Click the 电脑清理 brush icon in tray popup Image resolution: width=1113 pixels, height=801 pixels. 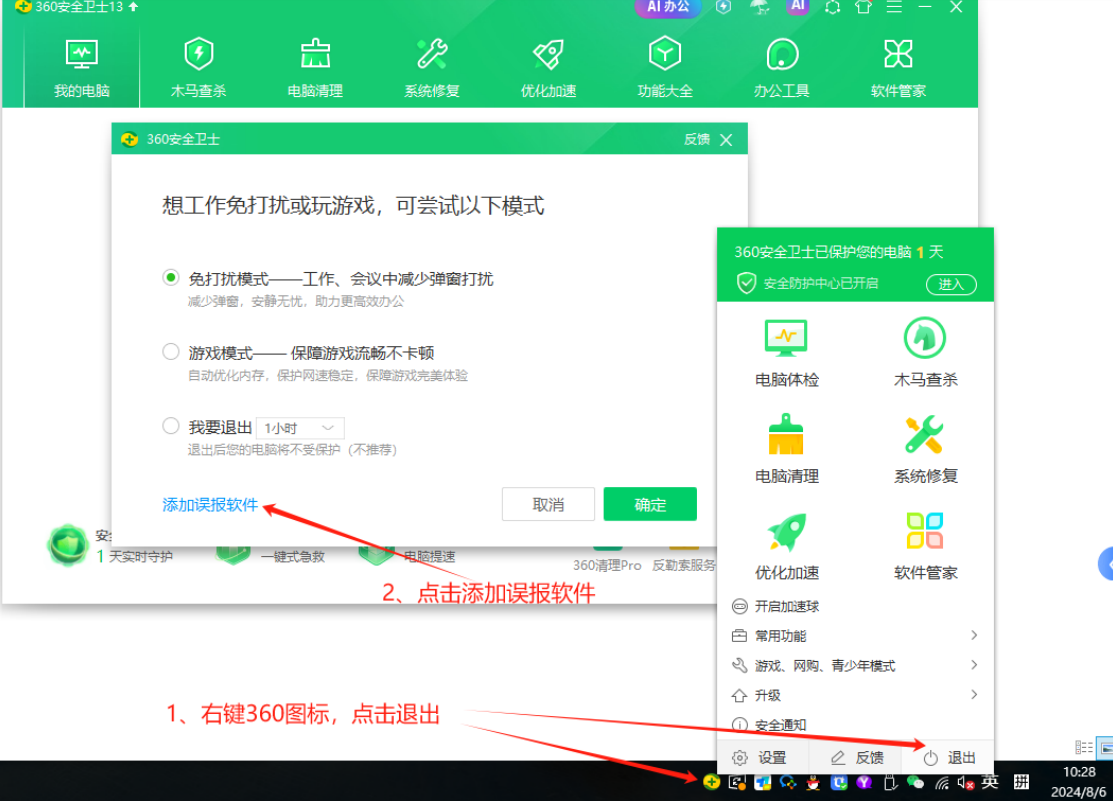(x=786, y=434)
